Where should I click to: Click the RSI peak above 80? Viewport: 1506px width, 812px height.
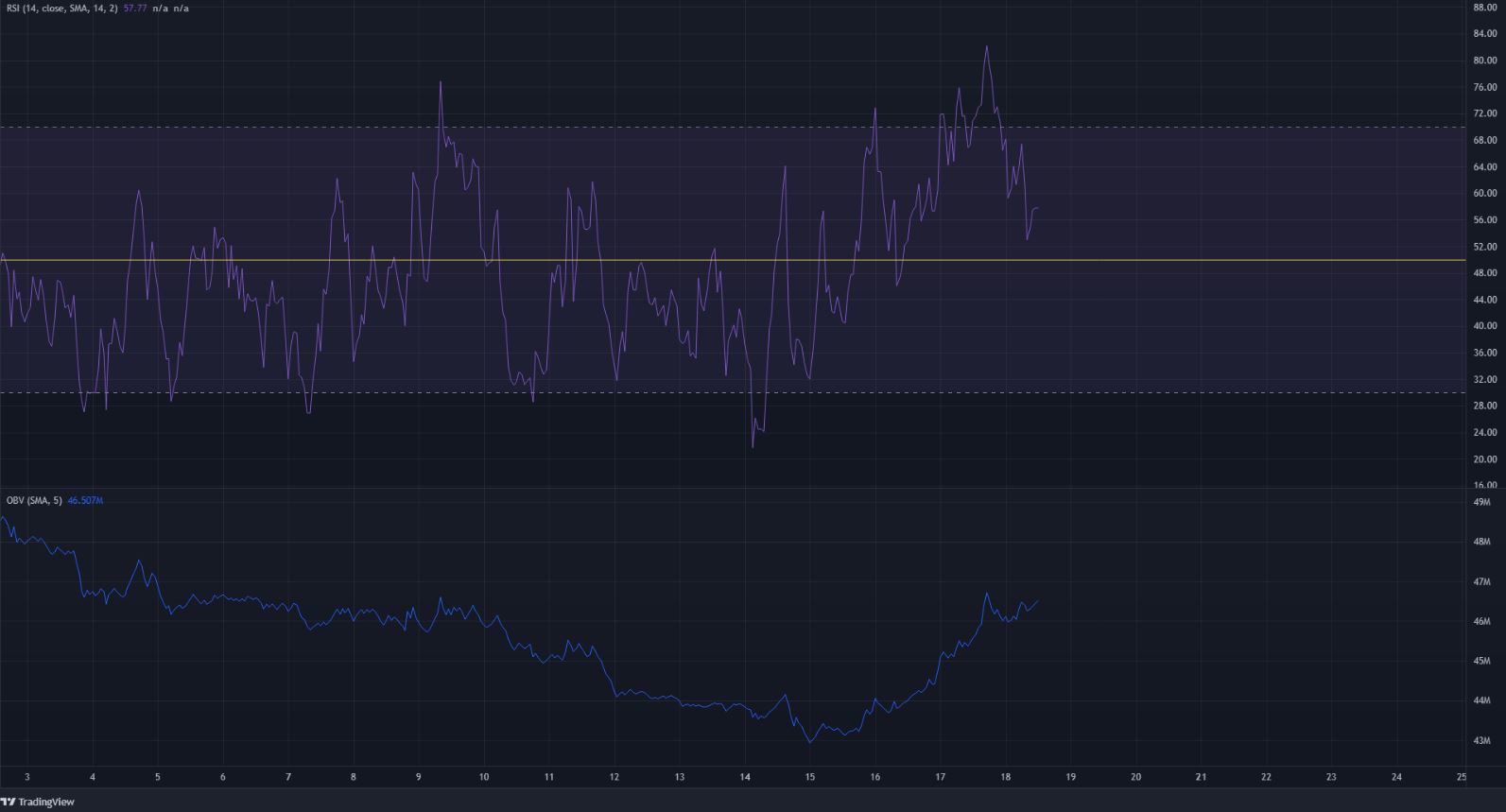point(986,46)
